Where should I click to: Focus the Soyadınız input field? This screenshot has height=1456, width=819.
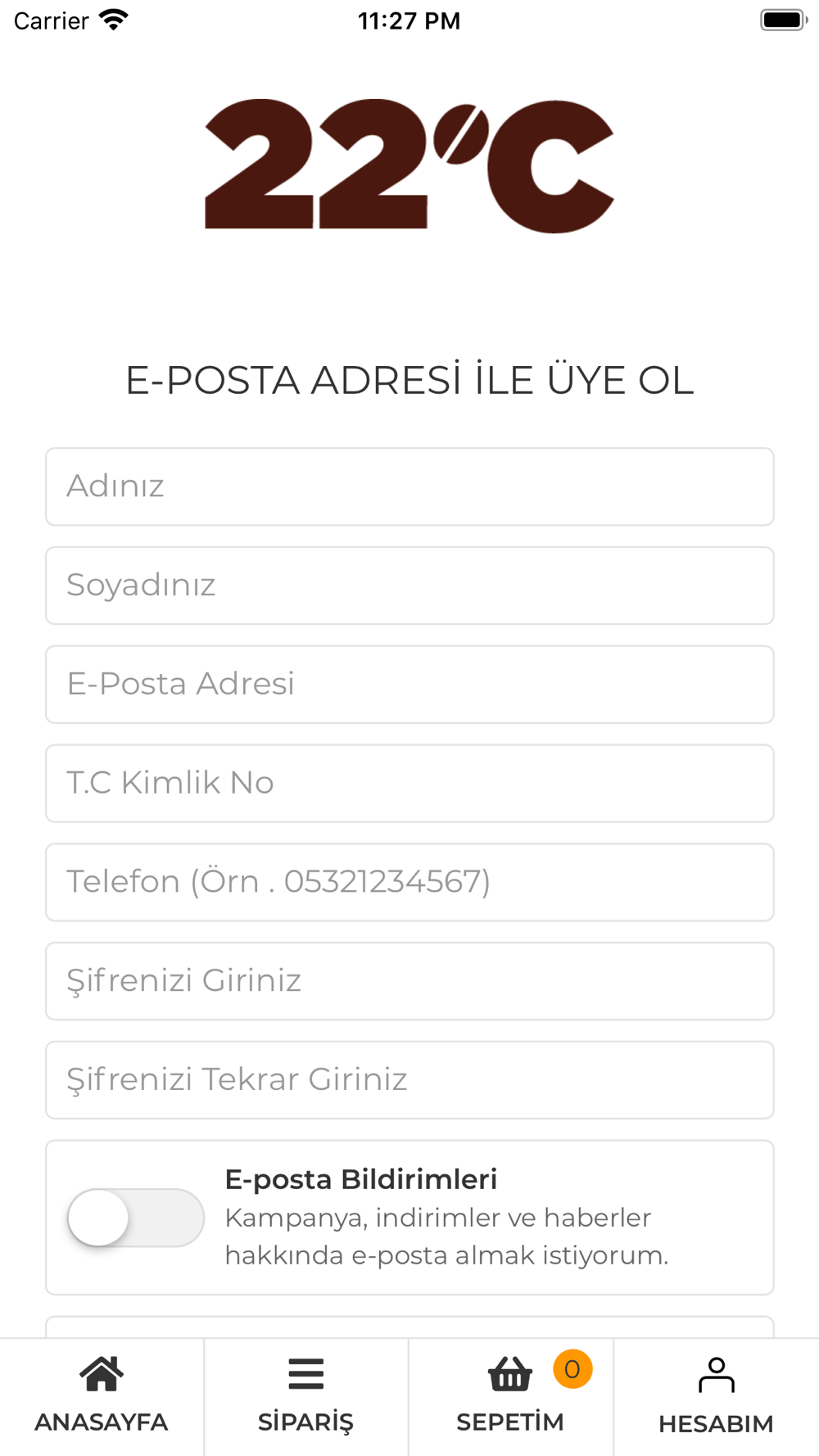[x=409, y=586]
